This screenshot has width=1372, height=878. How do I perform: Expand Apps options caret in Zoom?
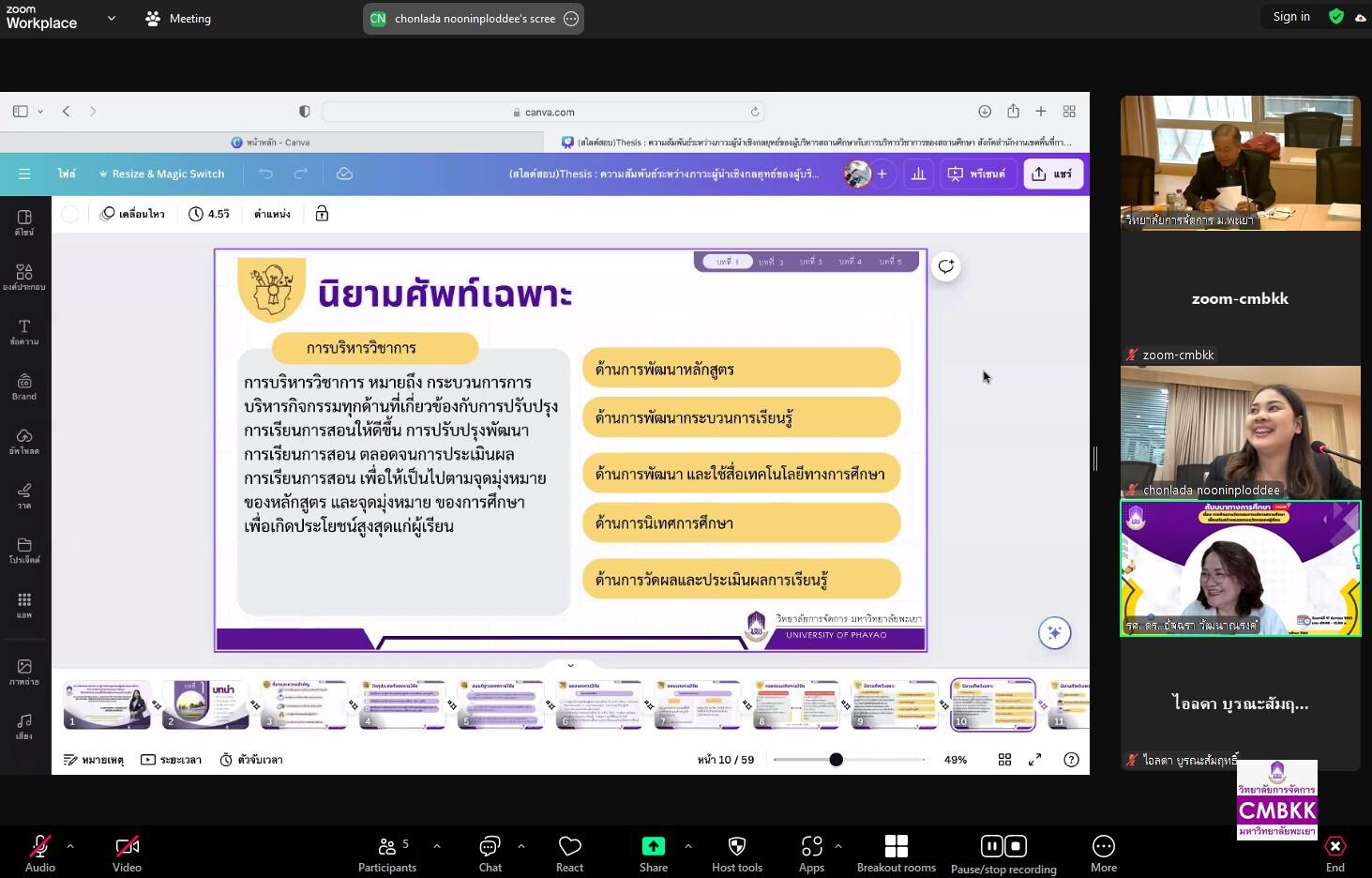837,845
